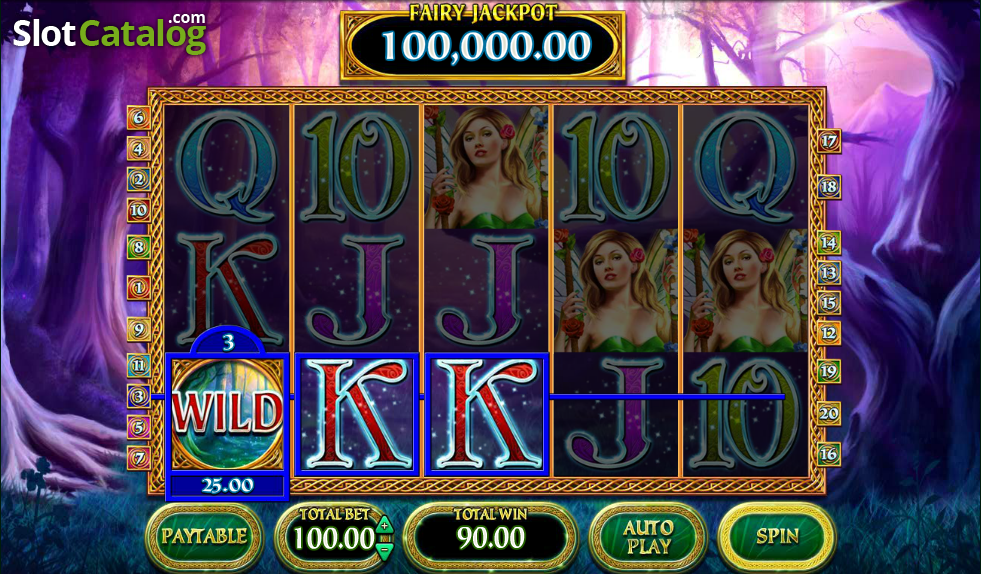Click the payline 10 indicator
The height and width of the screenshot is (574, 981).
(138, 210)
